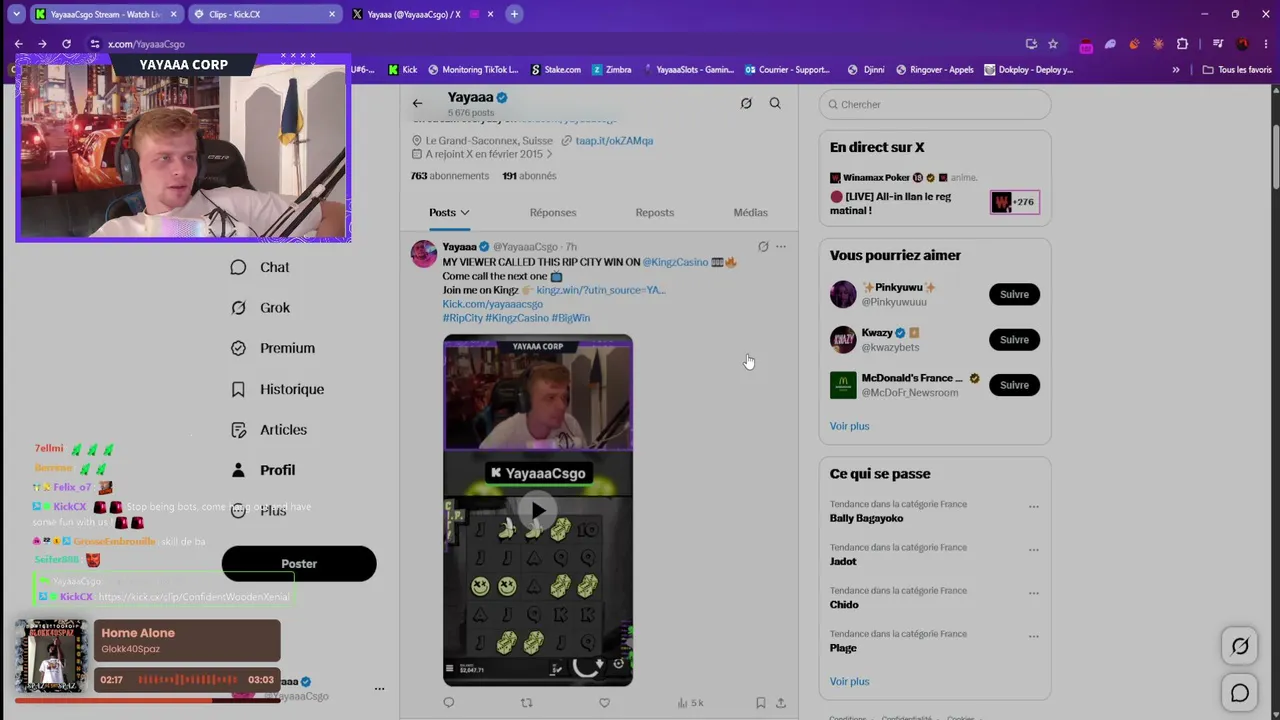
Task: Open the taap.it/okZAMqa profile link
Action: tap(614, 141)
